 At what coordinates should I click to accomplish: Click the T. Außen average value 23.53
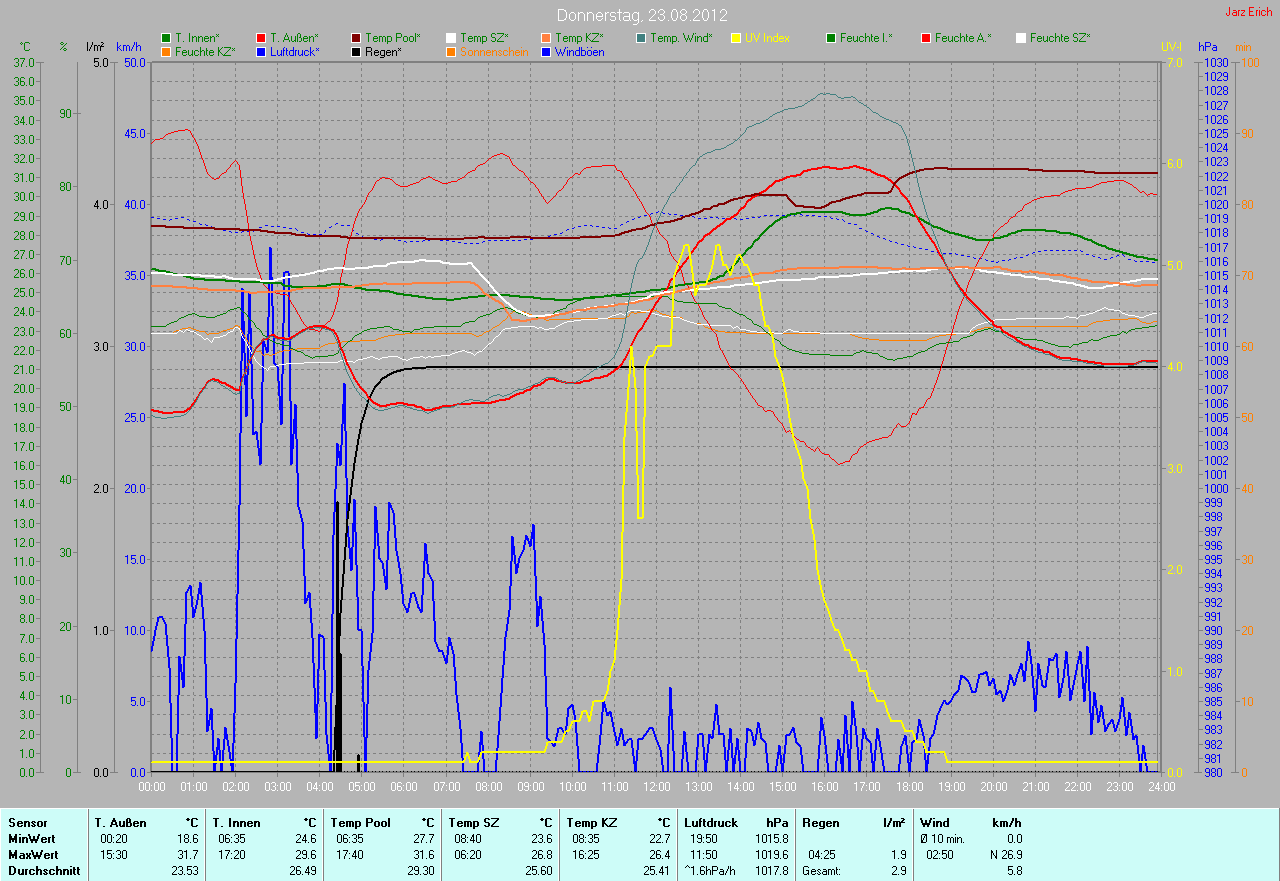tap(185, 870)
